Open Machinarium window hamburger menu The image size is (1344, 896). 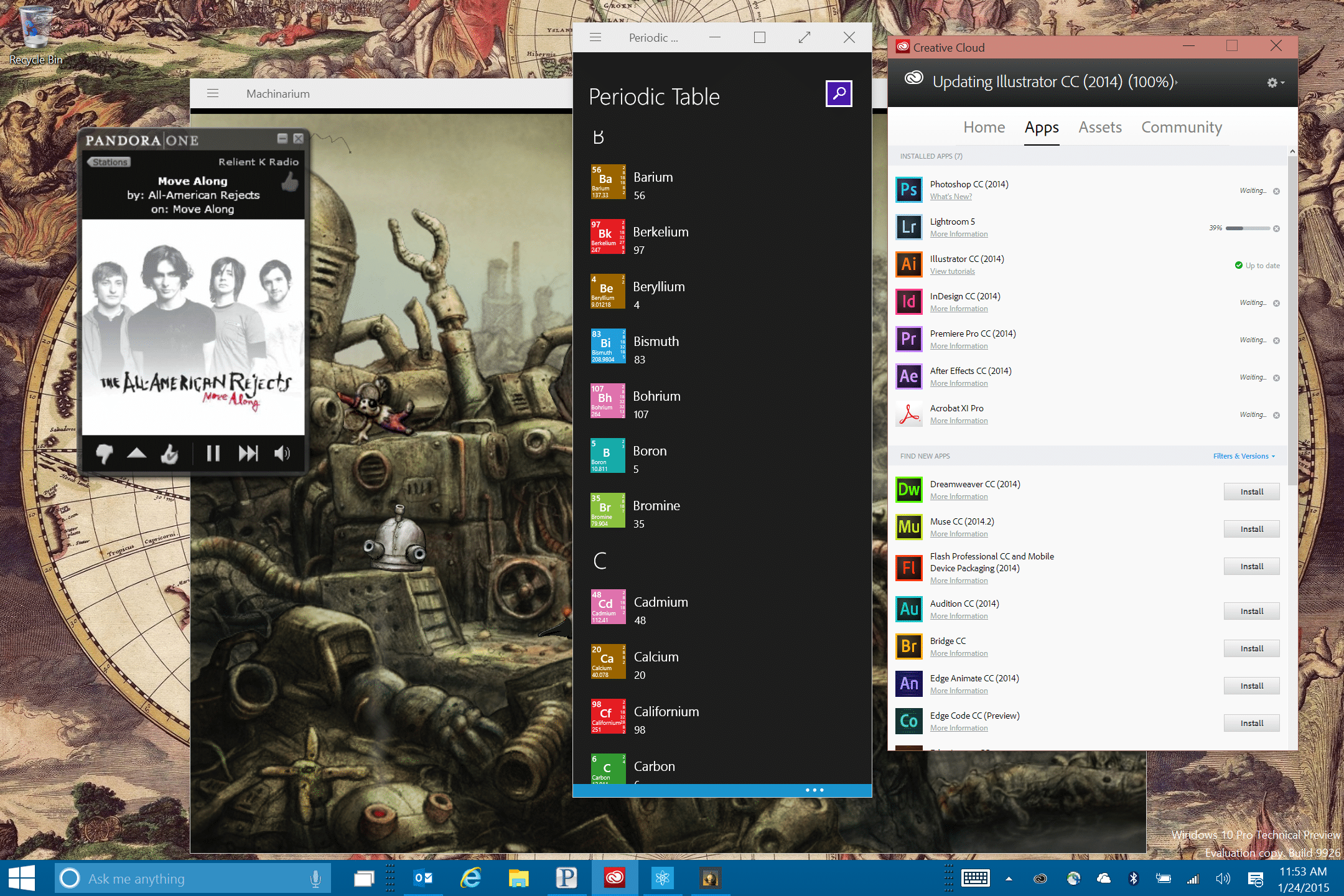213,93
